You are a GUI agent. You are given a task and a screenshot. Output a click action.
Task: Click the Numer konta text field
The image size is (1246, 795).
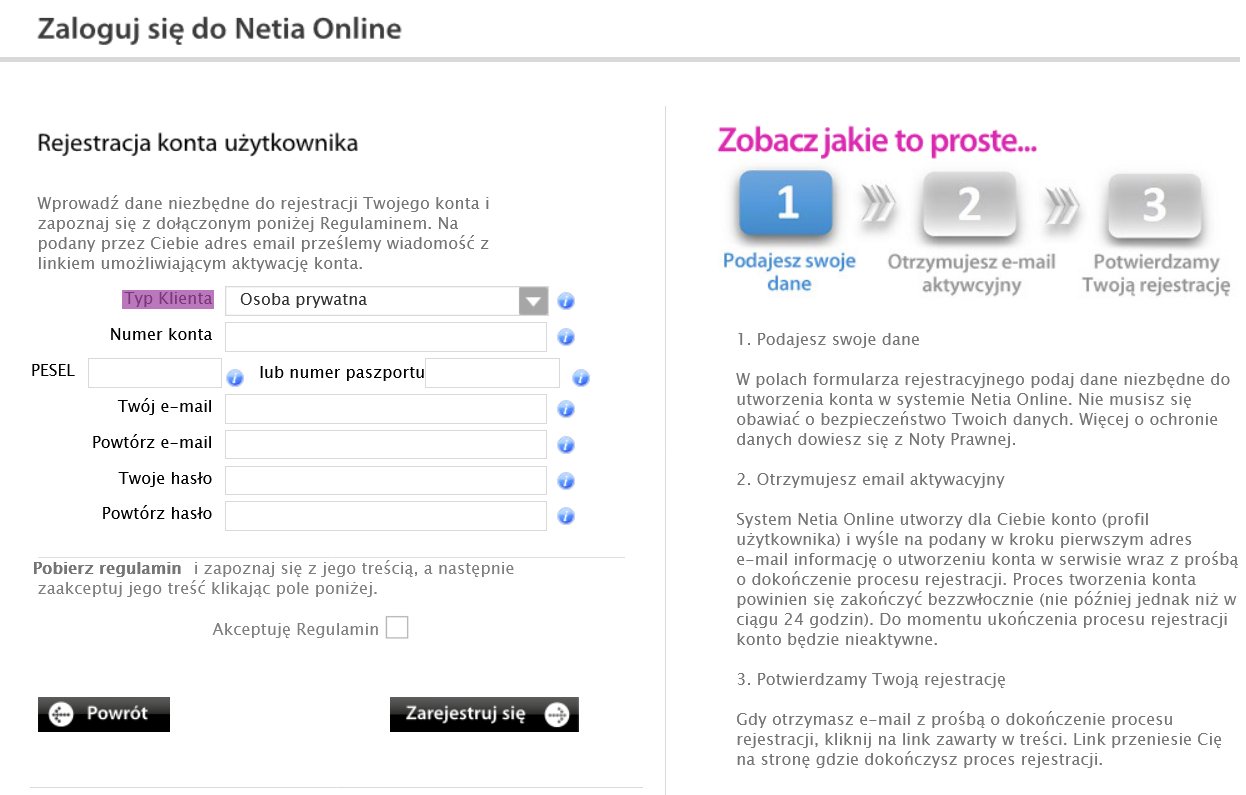(x=385, y=337)
